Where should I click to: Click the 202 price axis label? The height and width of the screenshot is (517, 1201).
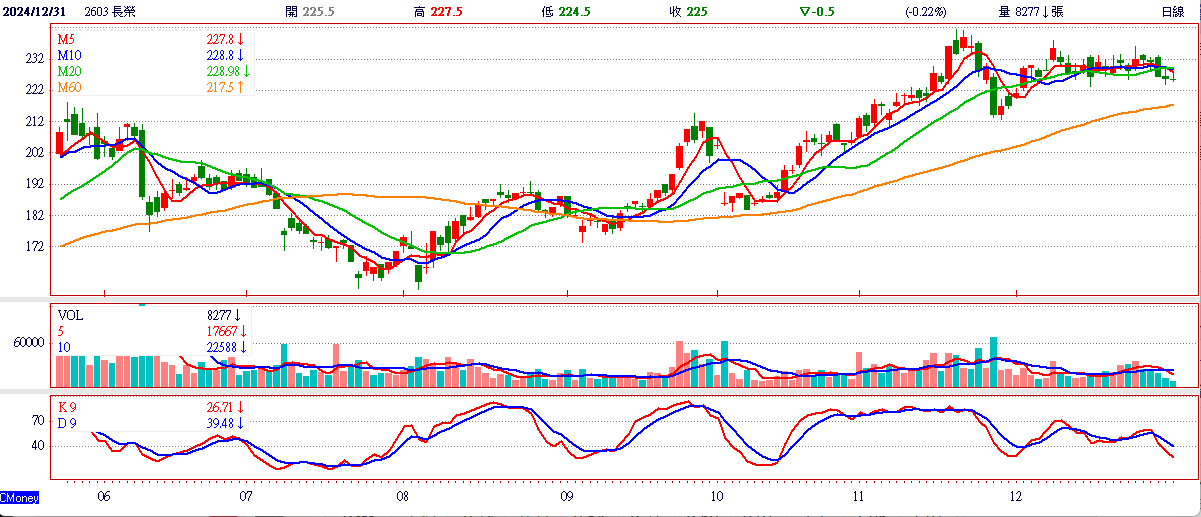[x=34, y=152]
